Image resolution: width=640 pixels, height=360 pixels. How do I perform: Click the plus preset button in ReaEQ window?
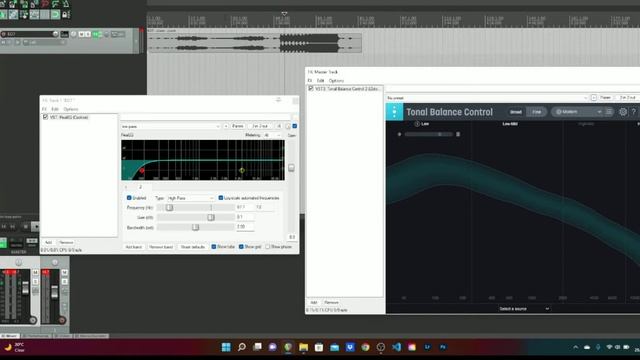coord(226,127)
